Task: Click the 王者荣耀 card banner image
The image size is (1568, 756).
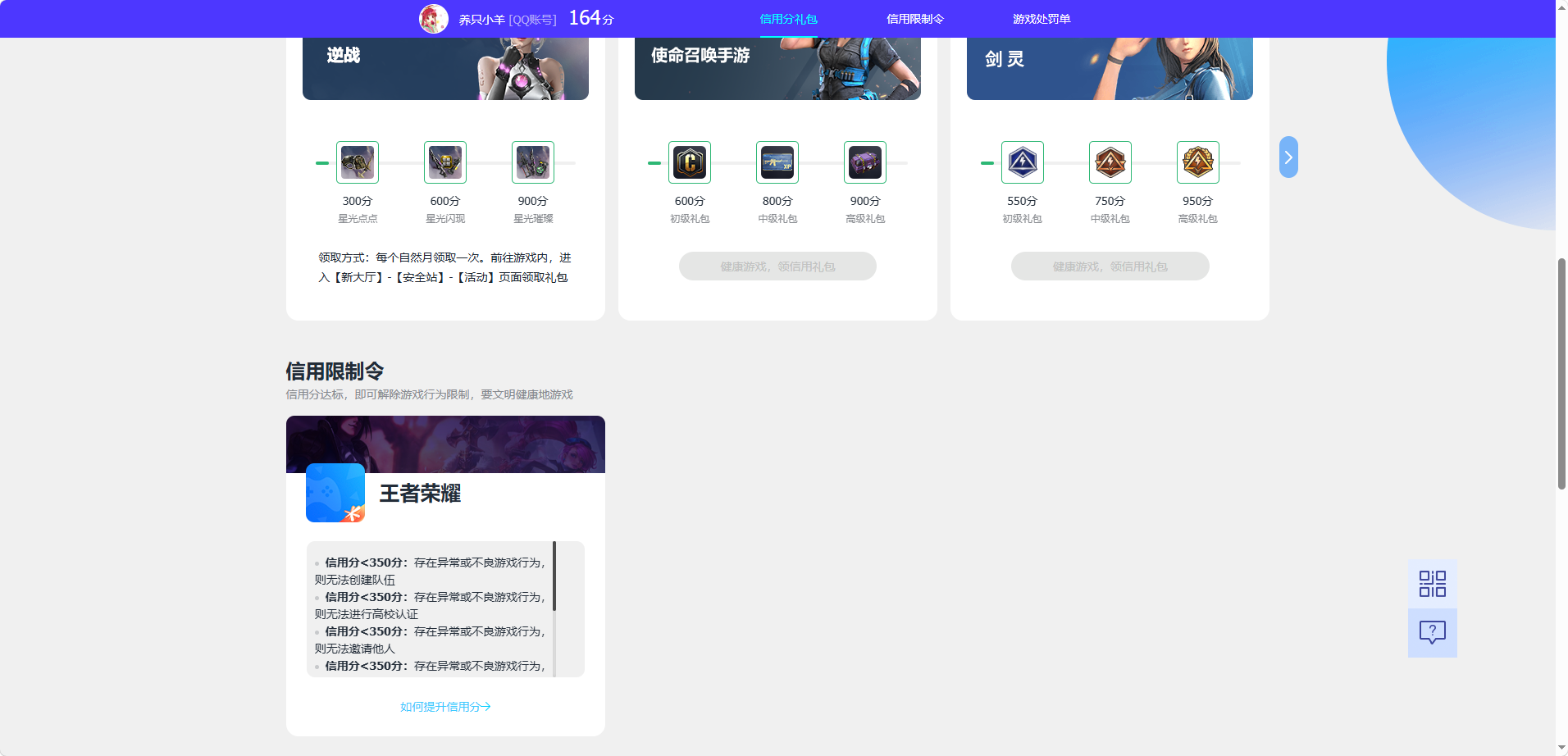Action: pyautogui.click(x=445, y=444)
